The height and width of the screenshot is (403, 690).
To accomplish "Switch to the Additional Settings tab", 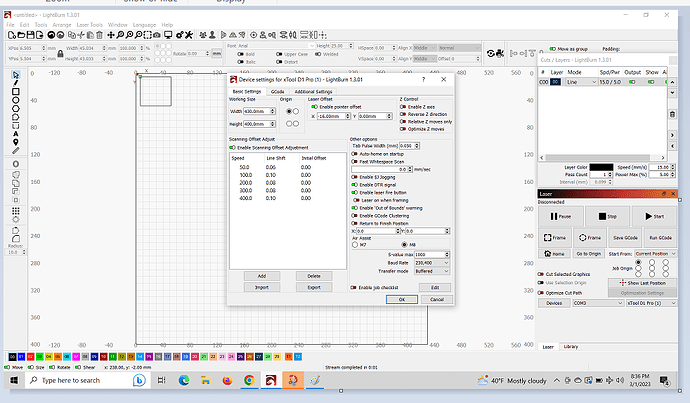I will (x=313, y=92).
